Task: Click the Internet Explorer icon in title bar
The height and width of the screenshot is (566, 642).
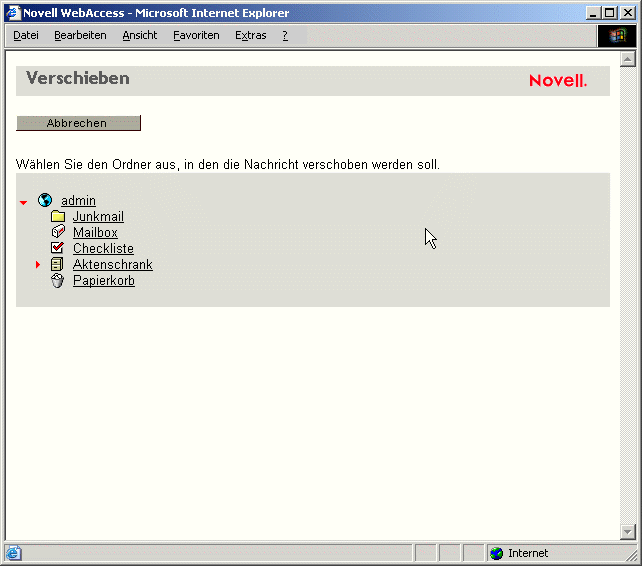Action: (x=13, y=13)
